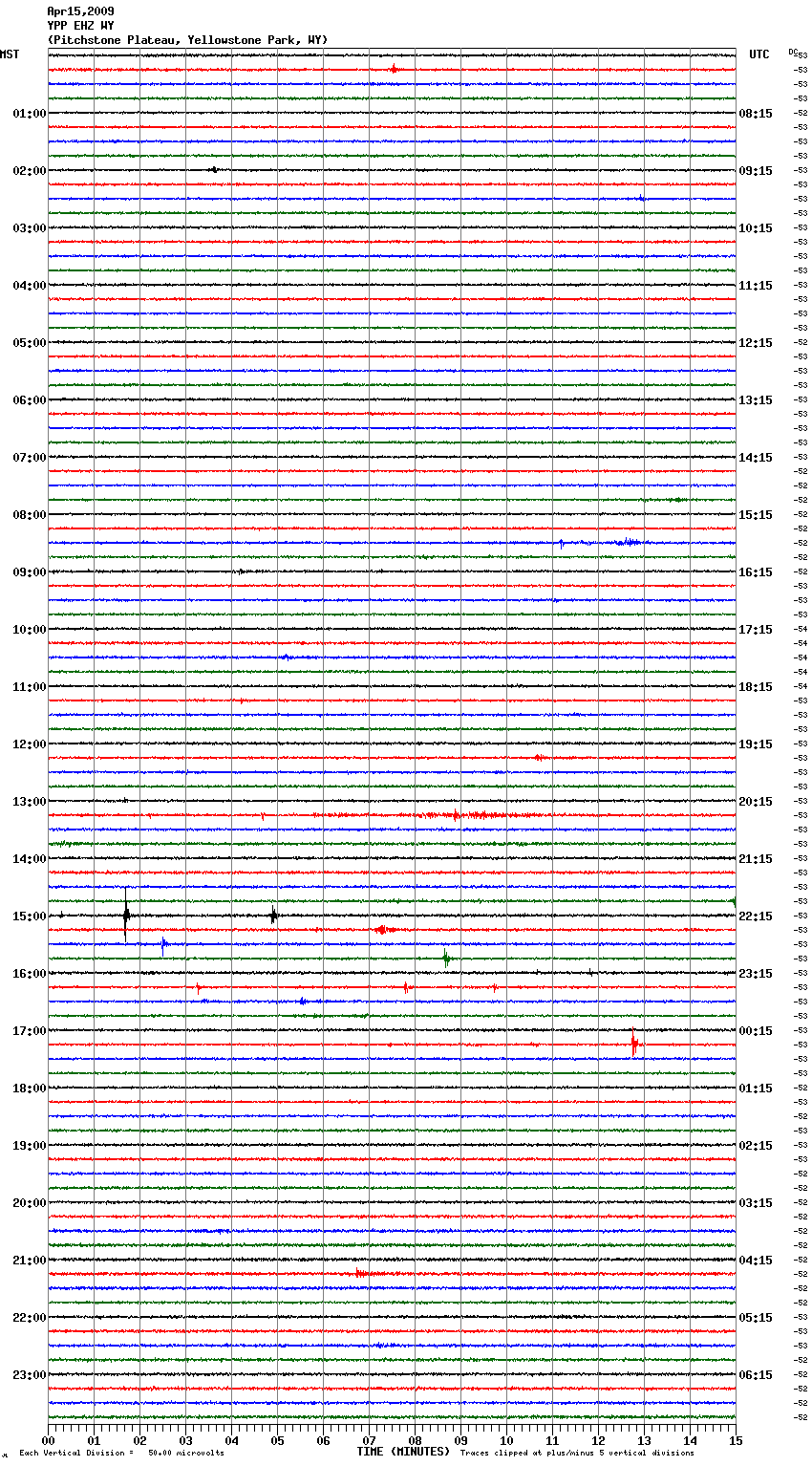Click the MST column heading

tap(10, 54)
